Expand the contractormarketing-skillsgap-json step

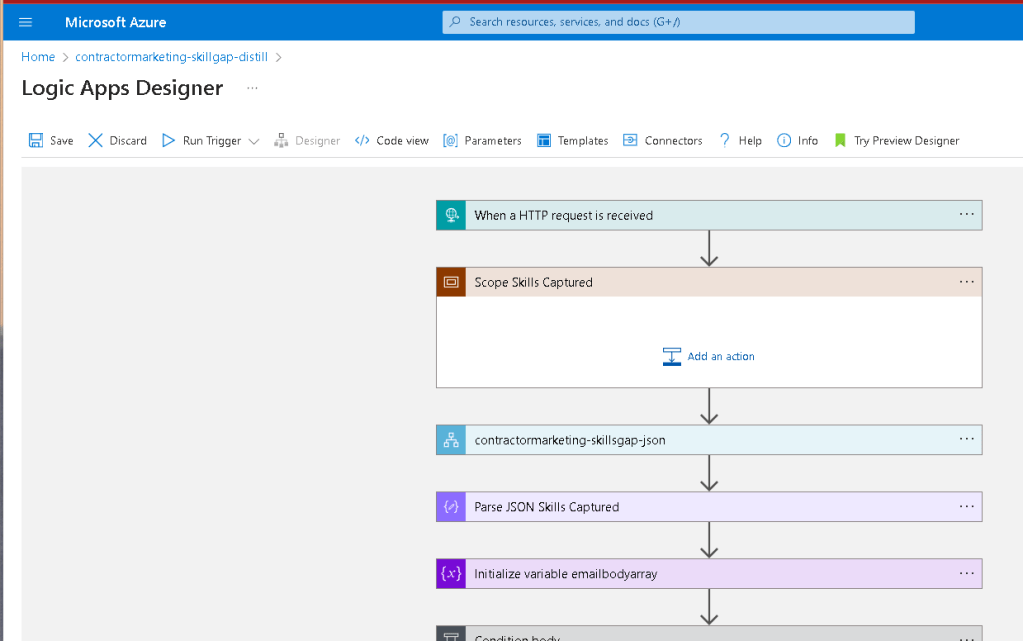pyautogui.click(x=709, y=440)
